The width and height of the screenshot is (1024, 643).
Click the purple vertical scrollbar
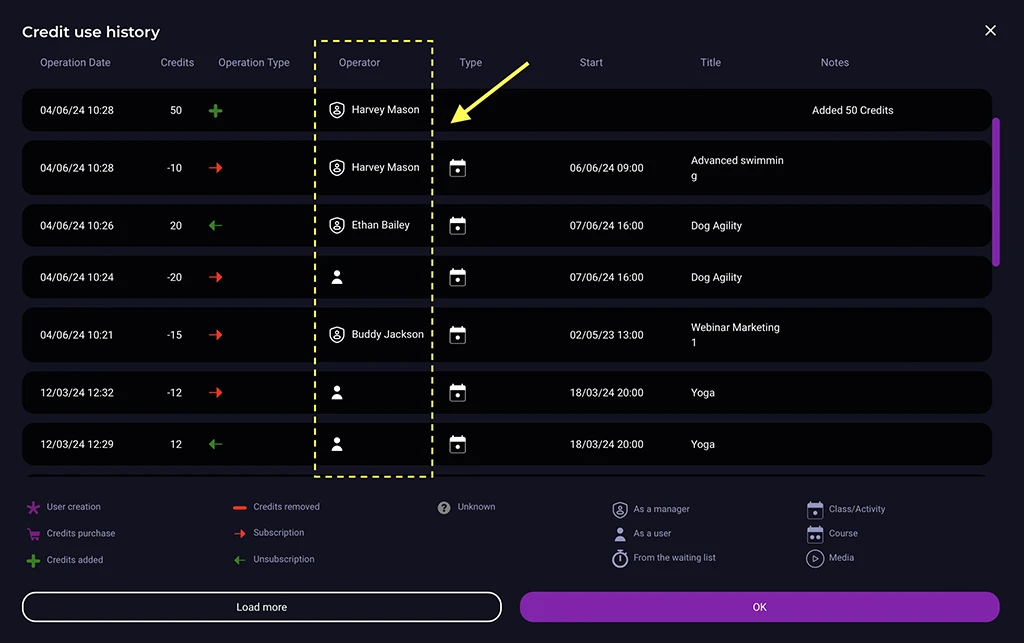995,192
